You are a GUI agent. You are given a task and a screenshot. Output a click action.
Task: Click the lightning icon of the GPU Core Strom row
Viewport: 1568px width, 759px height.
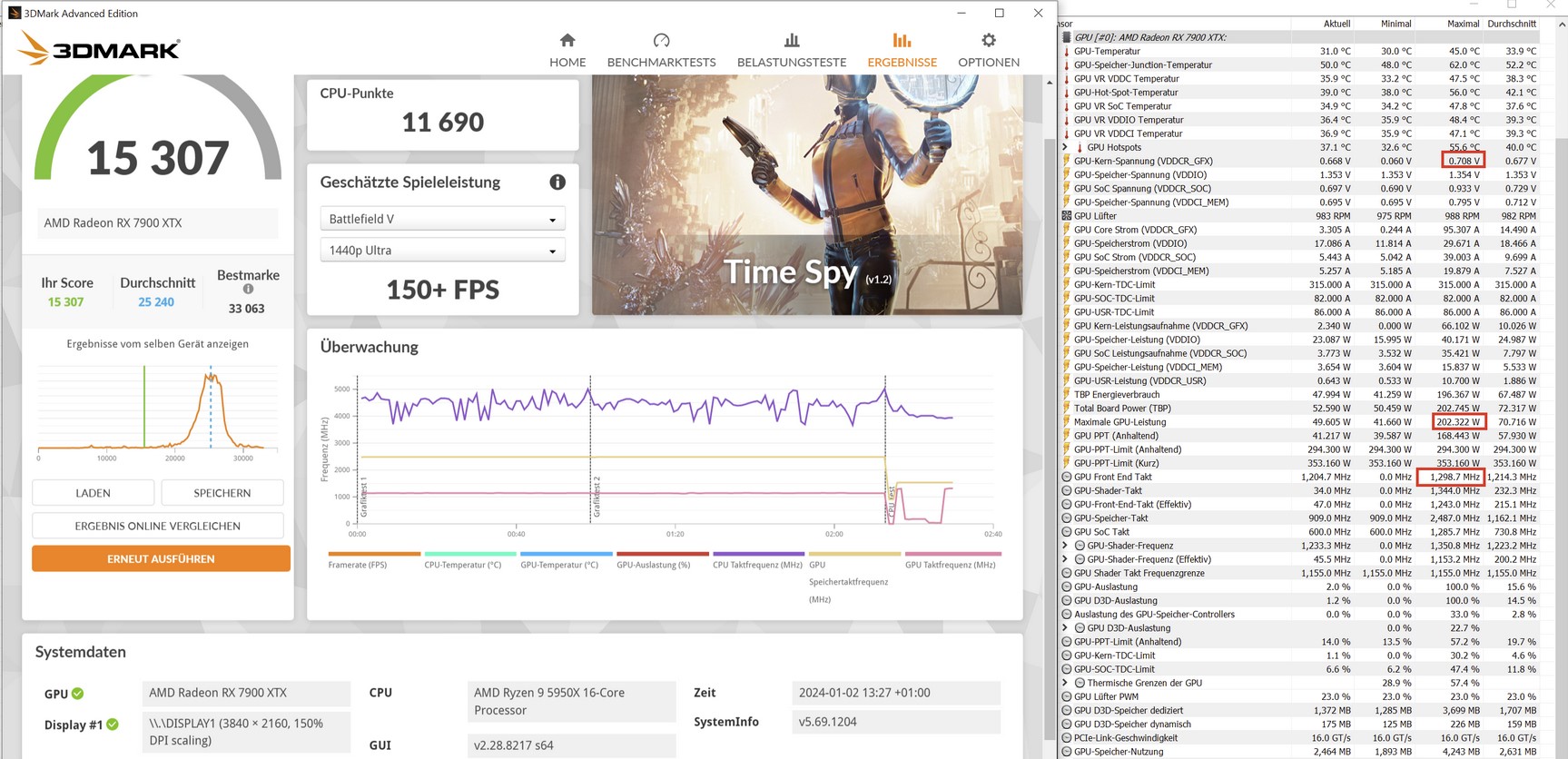(1067, 230)
